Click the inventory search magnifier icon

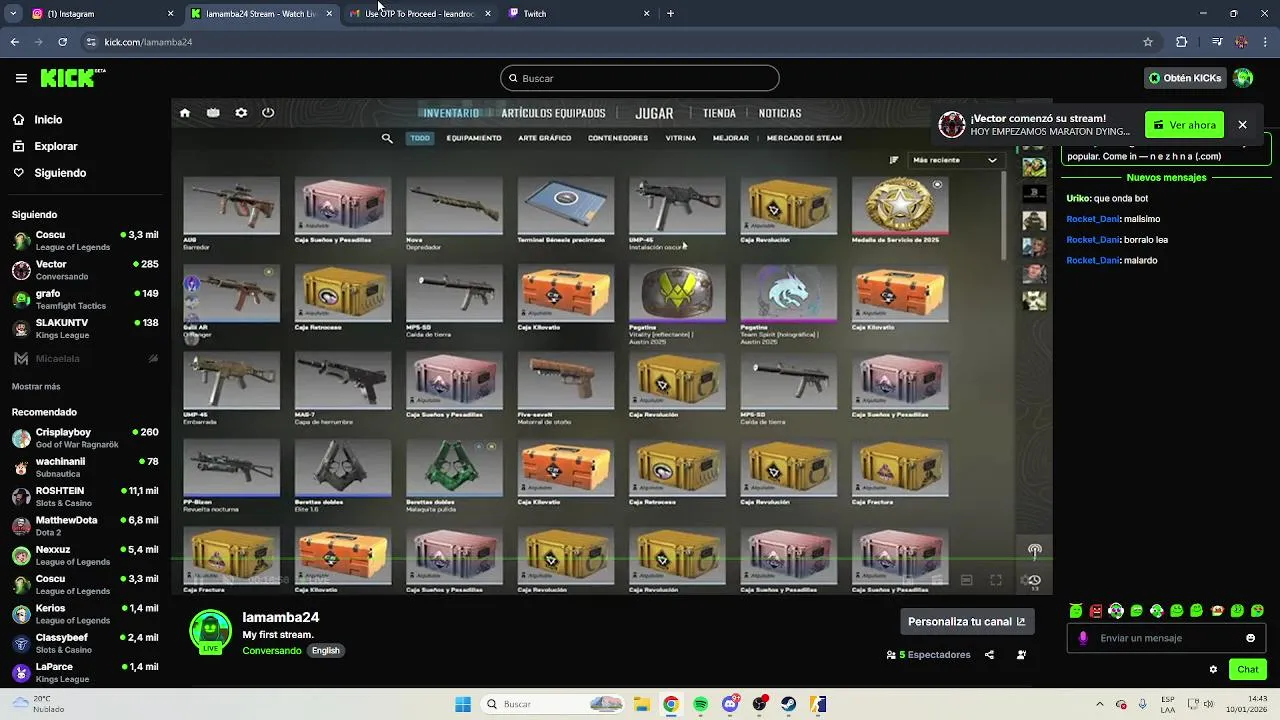click(x=387, y=138)
